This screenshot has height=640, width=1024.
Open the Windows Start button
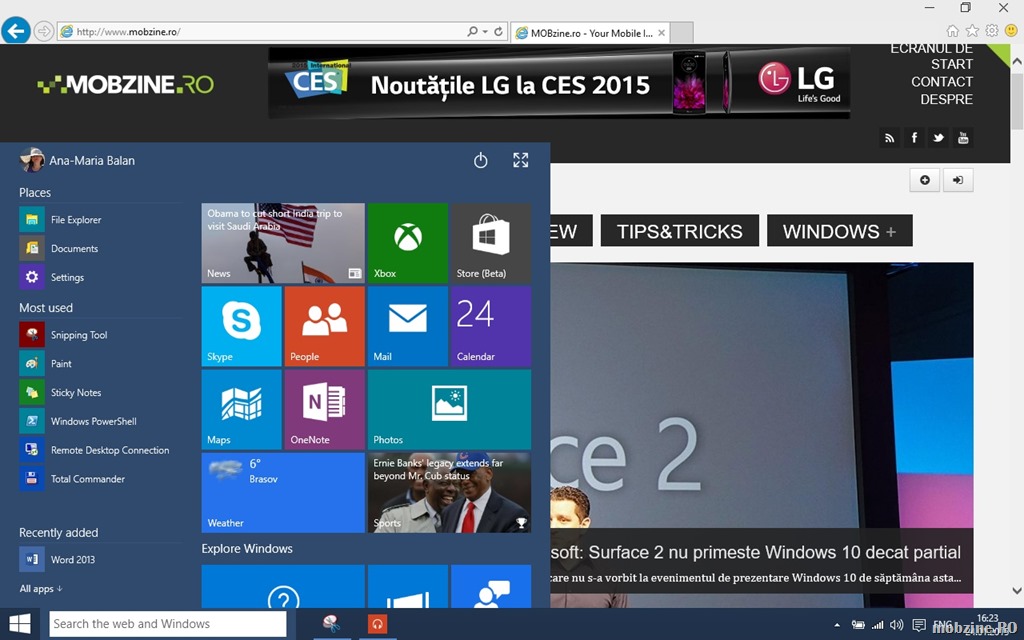coord(20,624)
